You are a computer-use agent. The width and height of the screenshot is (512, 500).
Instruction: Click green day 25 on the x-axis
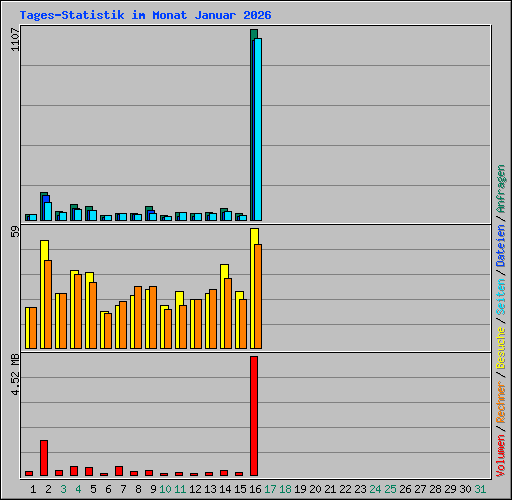click(x=391, y=489)
